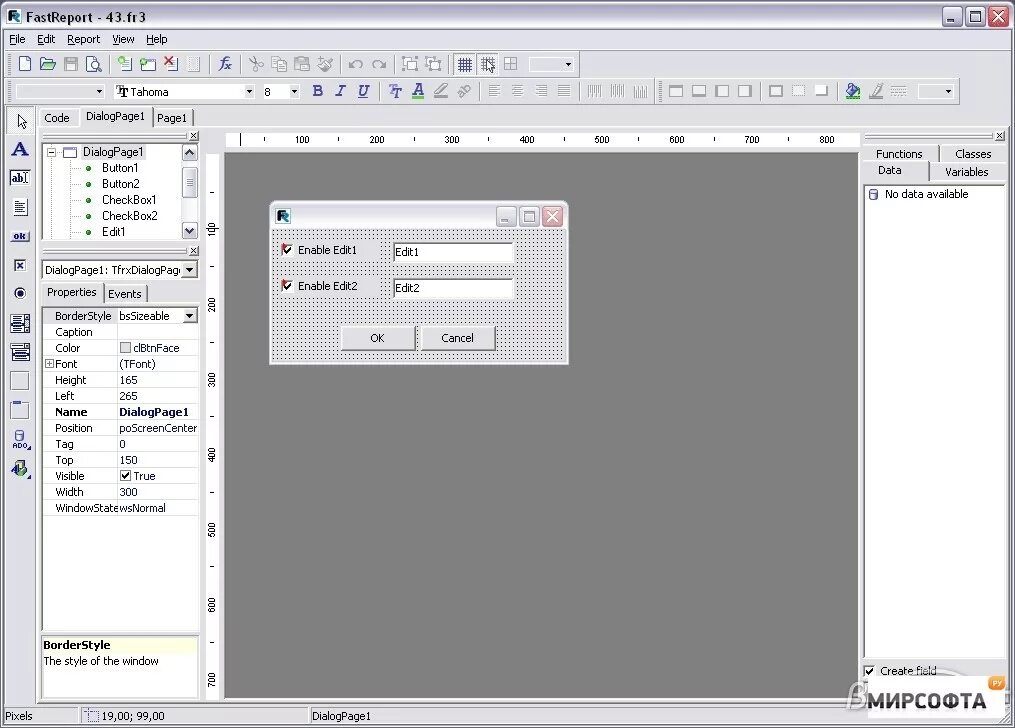Select the Label control tool (A)
The width and height of the screenshot is (1015, 728).
(x=20, y=149)
